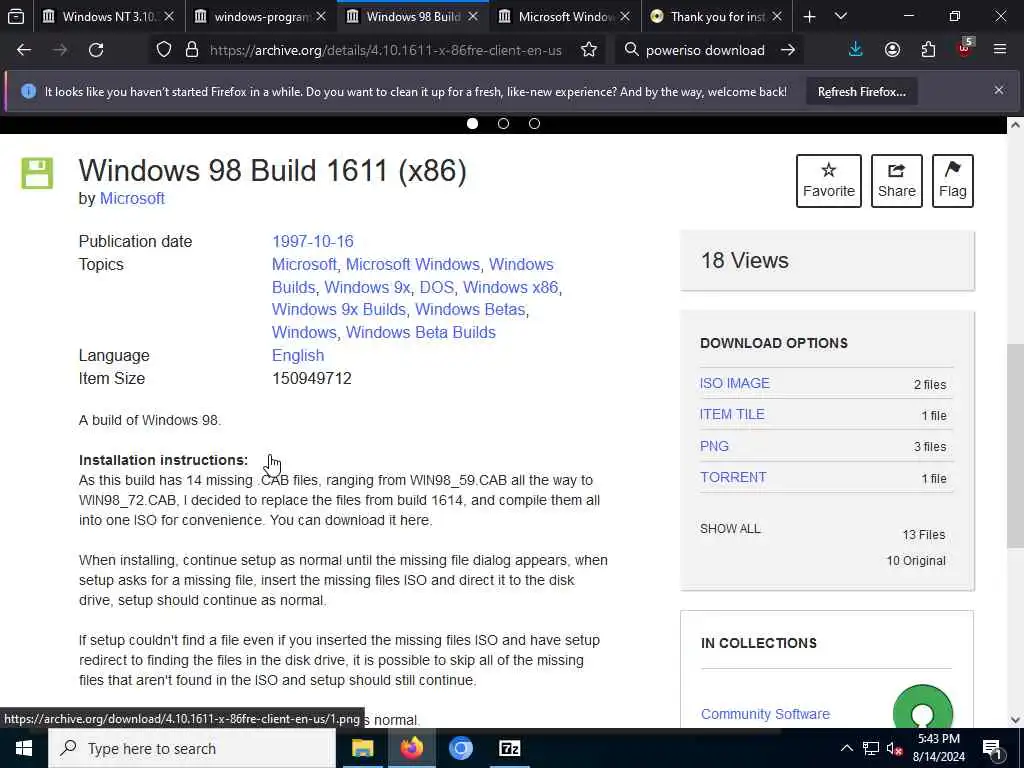Click the taskbar clock and date

939,748
